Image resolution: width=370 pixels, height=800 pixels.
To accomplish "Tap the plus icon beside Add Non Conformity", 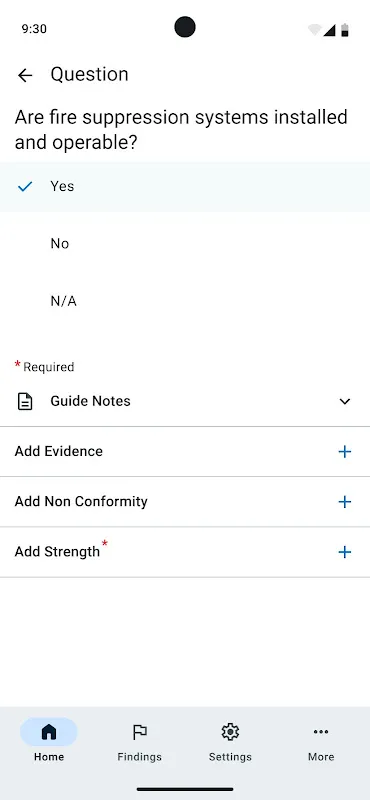I will pos(345,502).
